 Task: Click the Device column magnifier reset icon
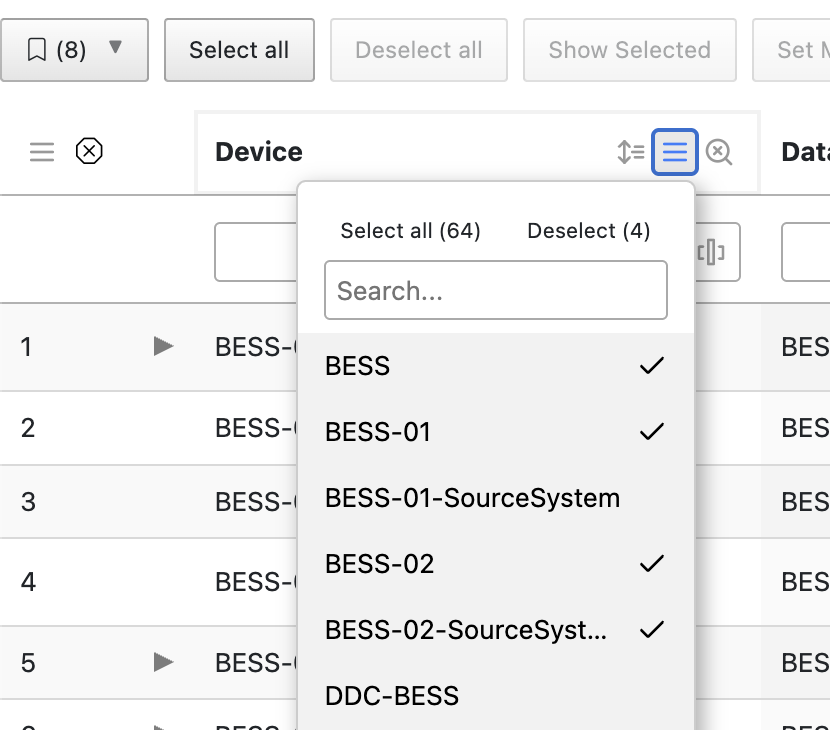pyautogui.click(x=719, y=152)
